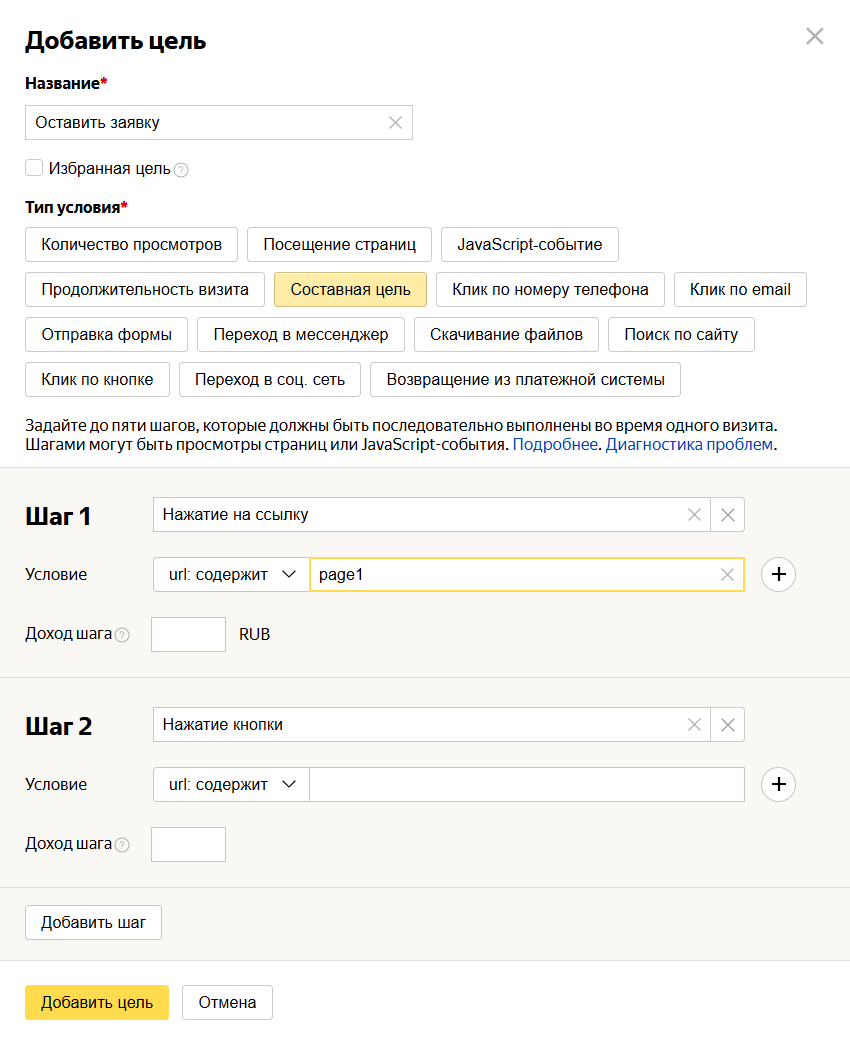Click help icon beside Шаг 1 Доход шага
The image size is (850, 1045).
122,635
